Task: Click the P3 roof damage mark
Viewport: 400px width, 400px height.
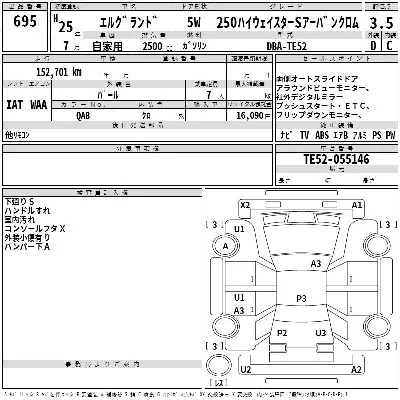Action: 301,298
